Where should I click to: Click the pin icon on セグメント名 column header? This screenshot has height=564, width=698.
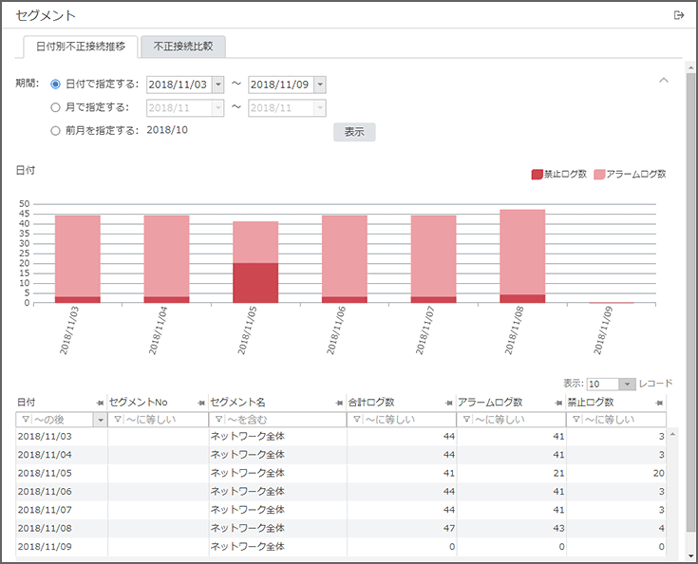339,402
